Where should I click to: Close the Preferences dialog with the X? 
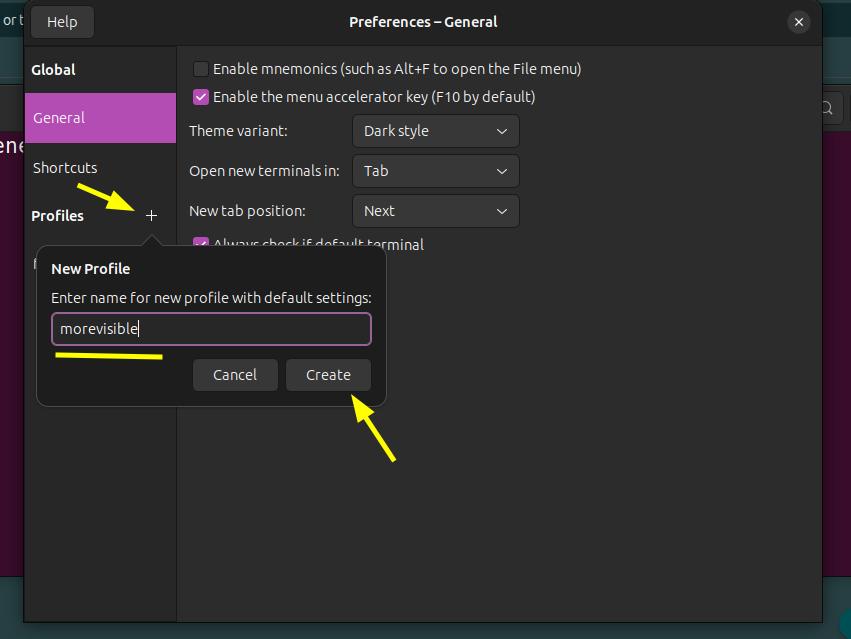[x=798, y=22]
